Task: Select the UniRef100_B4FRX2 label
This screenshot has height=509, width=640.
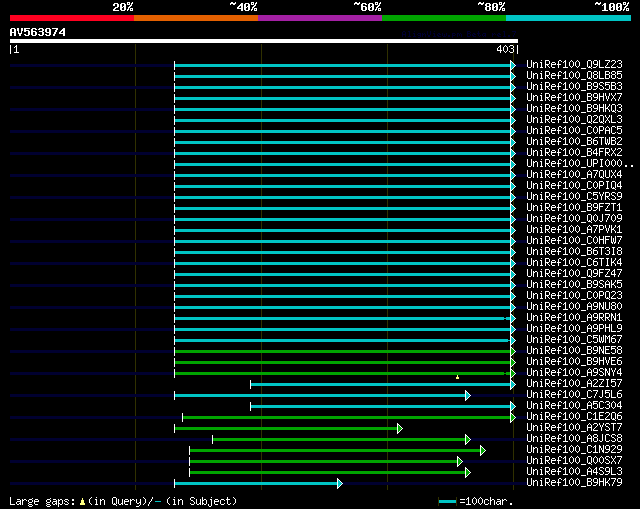Action: click(574, 153)
